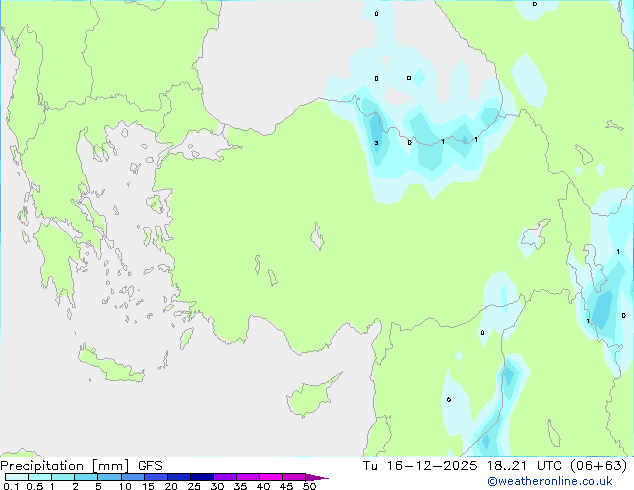Click the 'Precipitation [mm] GFS' title text
This screenshot has width=634, height=490.
[81, 466]
